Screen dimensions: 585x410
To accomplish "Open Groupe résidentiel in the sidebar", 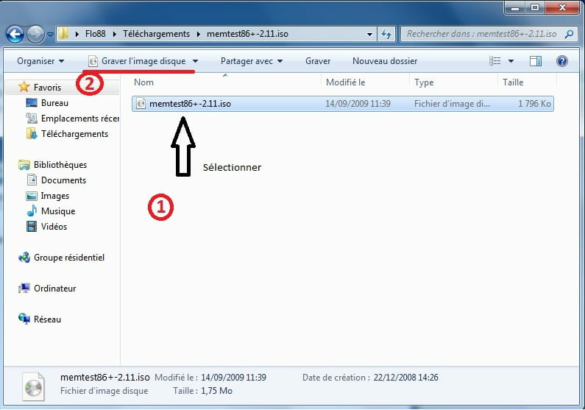I will pos(69,258).
